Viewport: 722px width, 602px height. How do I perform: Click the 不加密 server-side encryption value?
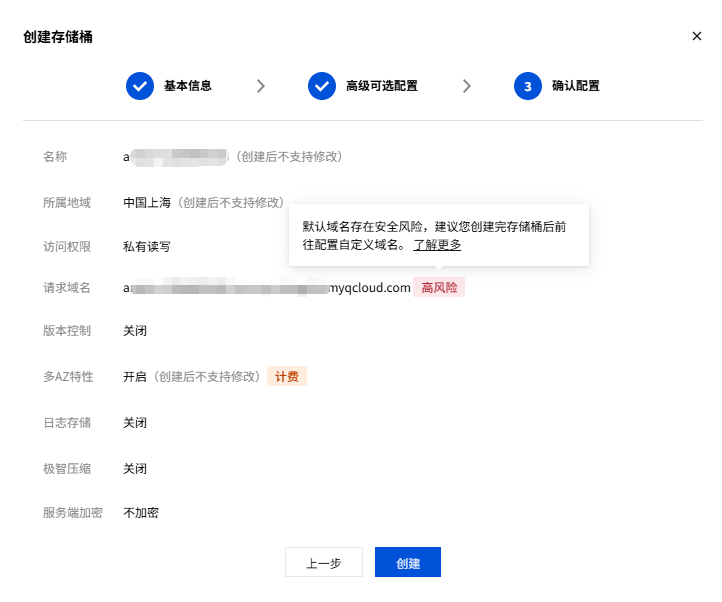coord(141,513)
